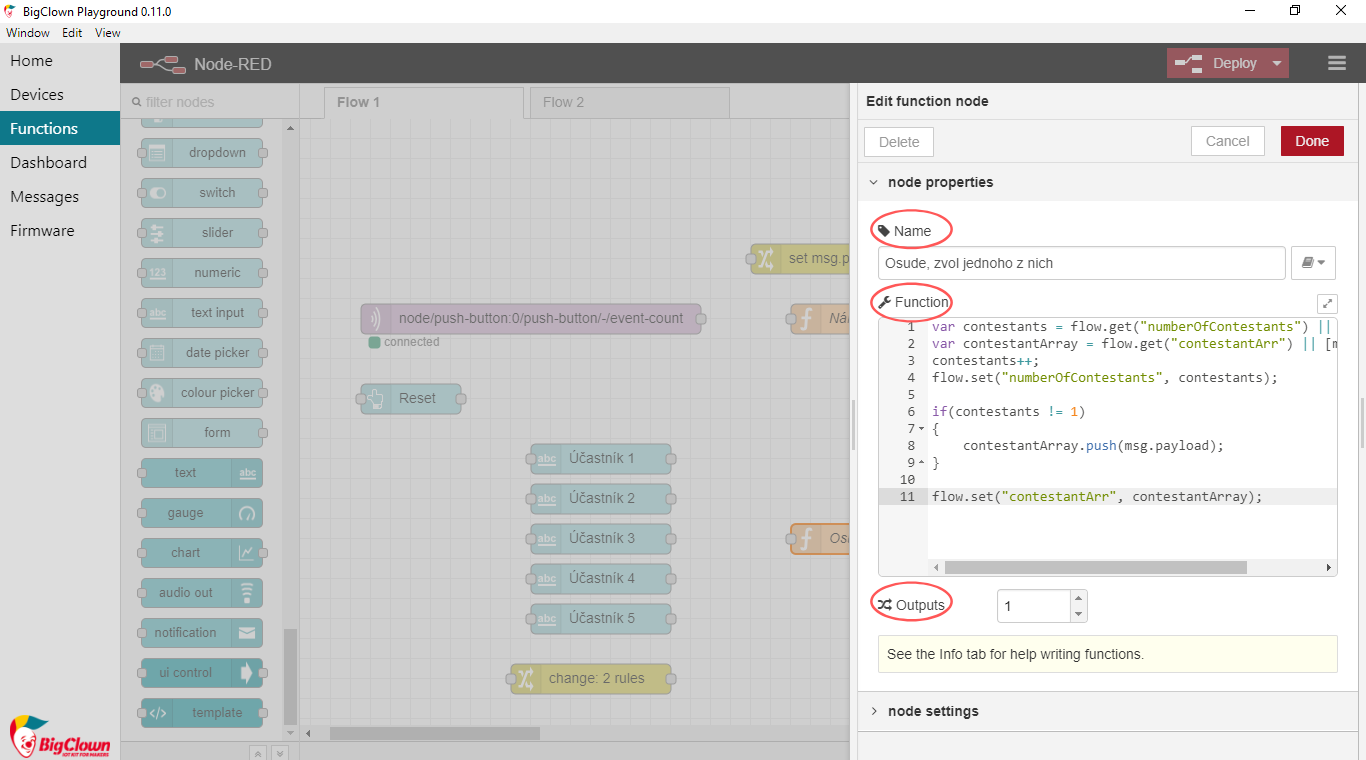Select the gauge palette node
The image size is (1366, 760).
(x=202, y=513)
